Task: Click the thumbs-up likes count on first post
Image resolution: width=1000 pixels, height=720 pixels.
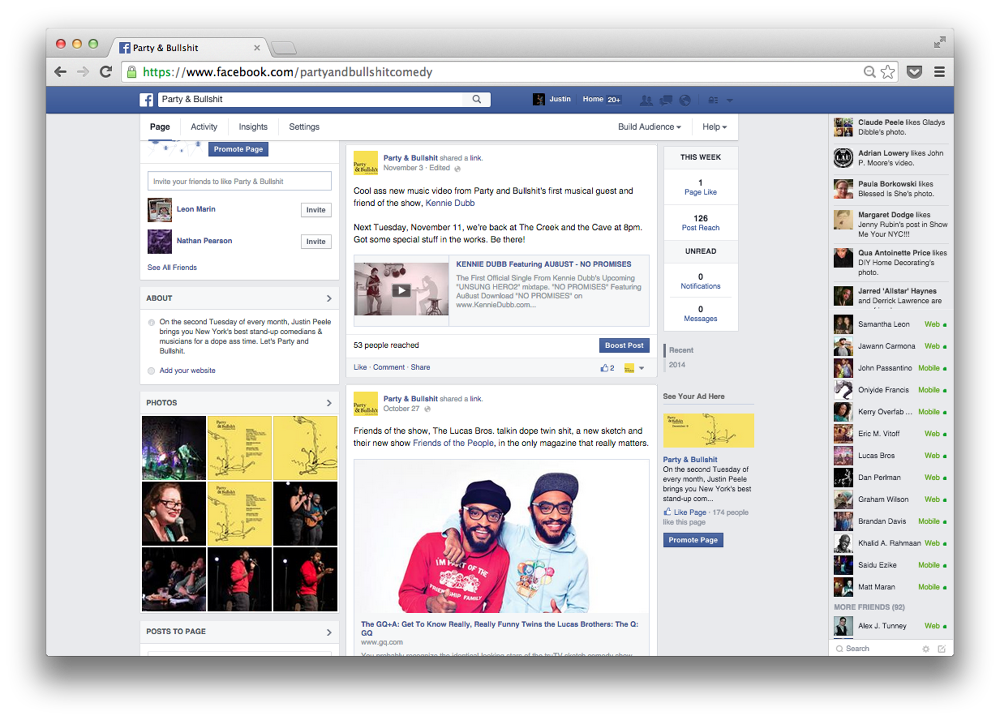Action: pos(607,368)
